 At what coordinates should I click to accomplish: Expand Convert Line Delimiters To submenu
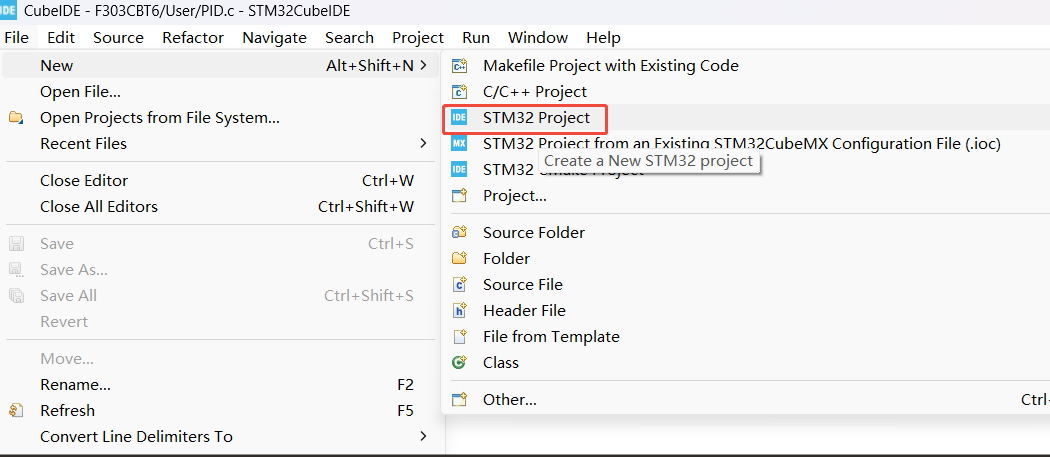coord(424,437)
